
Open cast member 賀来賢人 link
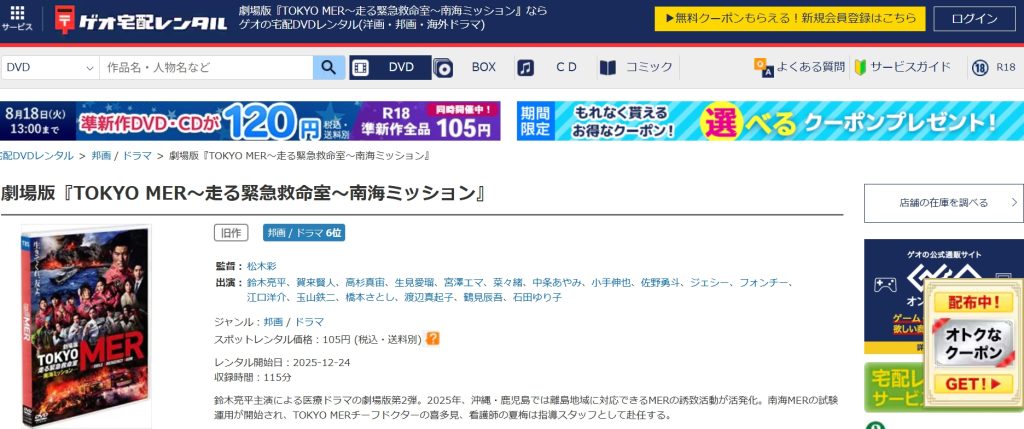tap(316, 283)
